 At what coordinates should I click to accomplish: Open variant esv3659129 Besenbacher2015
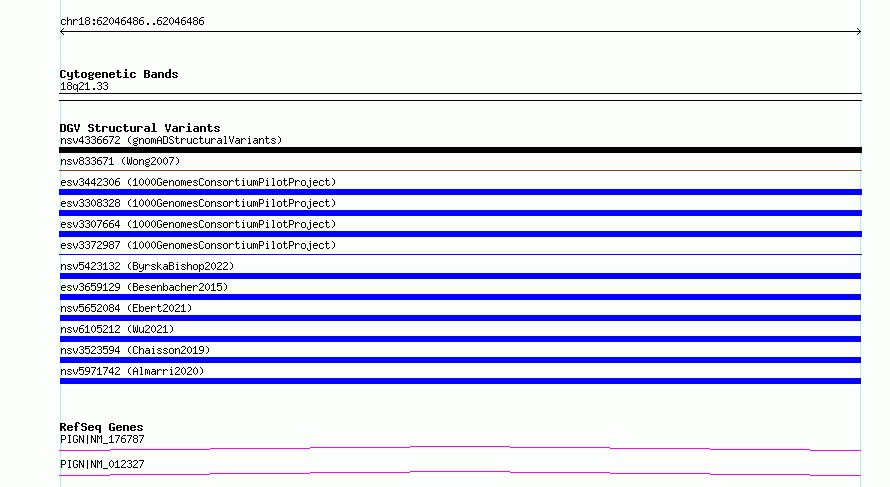144,287
